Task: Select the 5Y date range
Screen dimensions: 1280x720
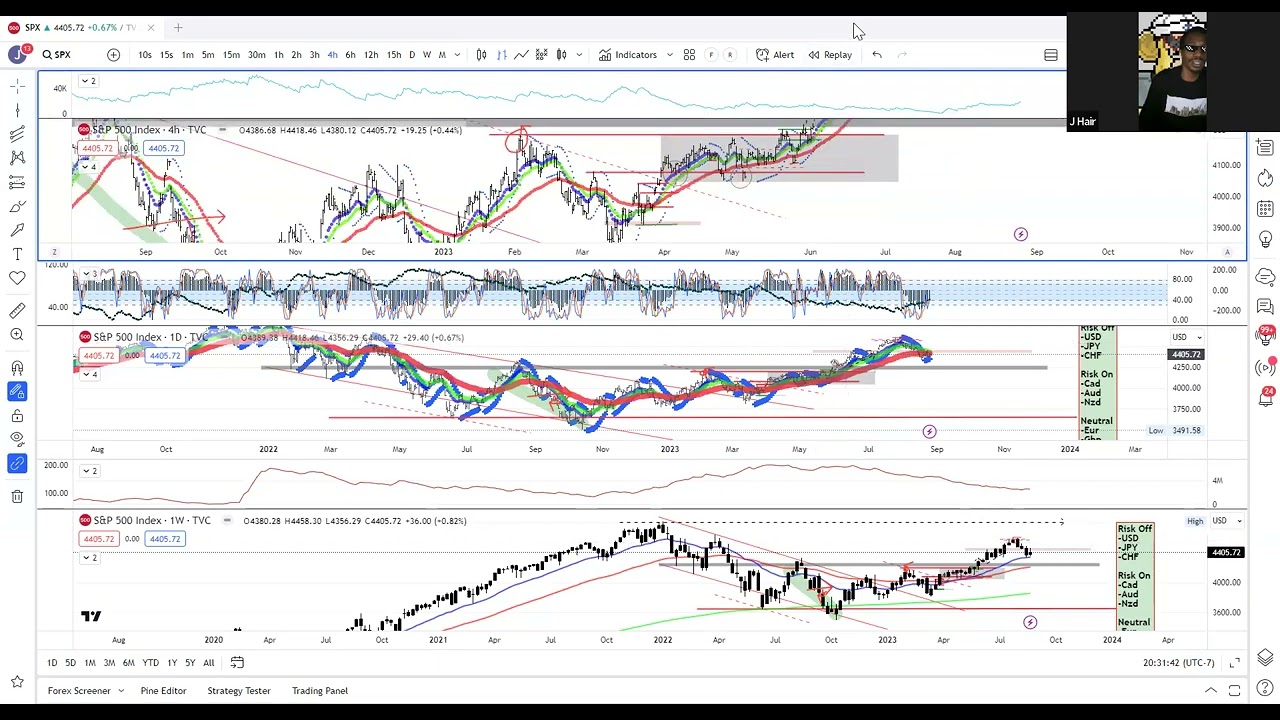Action: 190,663
